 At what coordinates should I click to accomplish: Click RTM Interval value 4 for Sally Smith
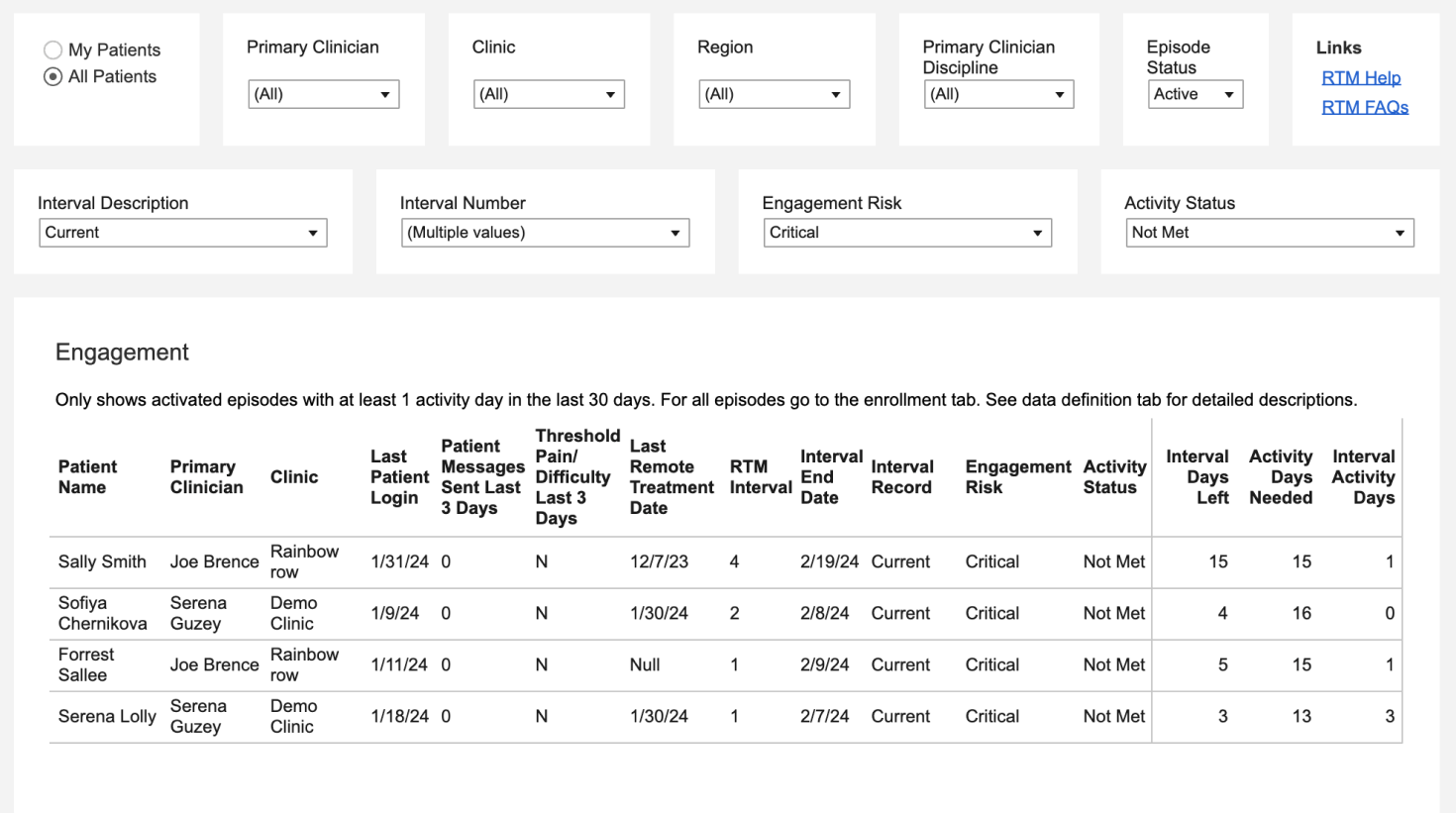tap(734, 561)
